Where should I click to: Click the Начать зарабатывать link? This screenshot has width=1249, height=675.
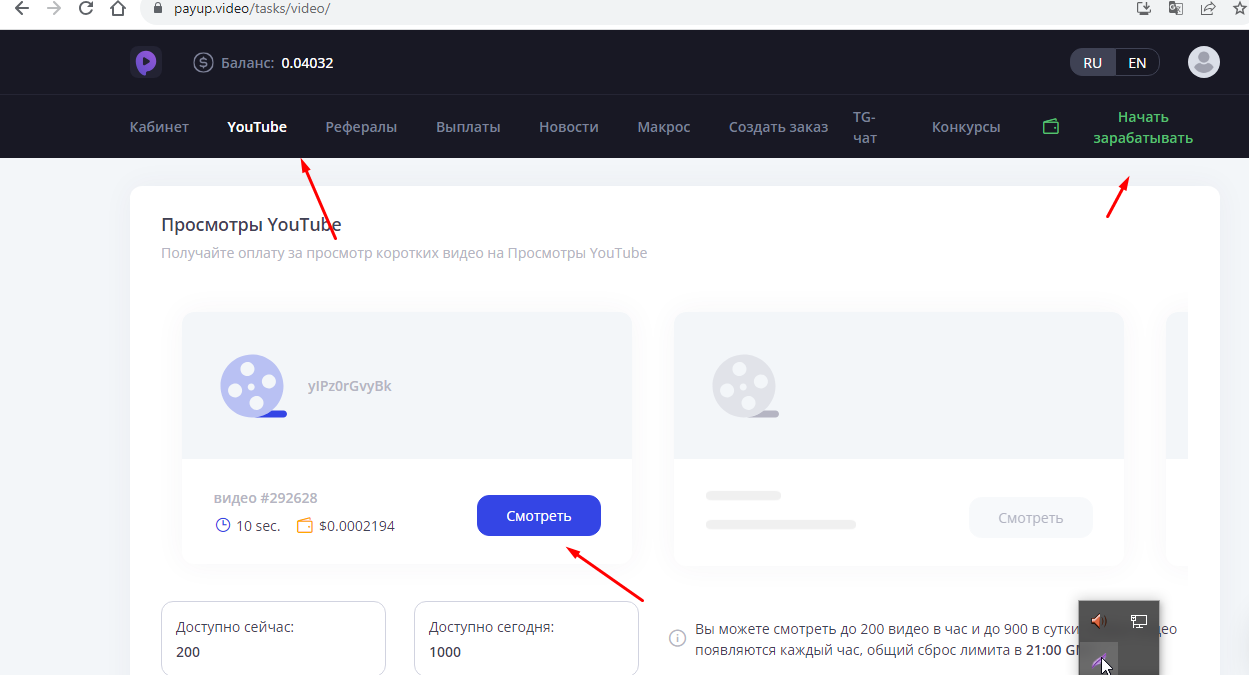click(1143, 127)
